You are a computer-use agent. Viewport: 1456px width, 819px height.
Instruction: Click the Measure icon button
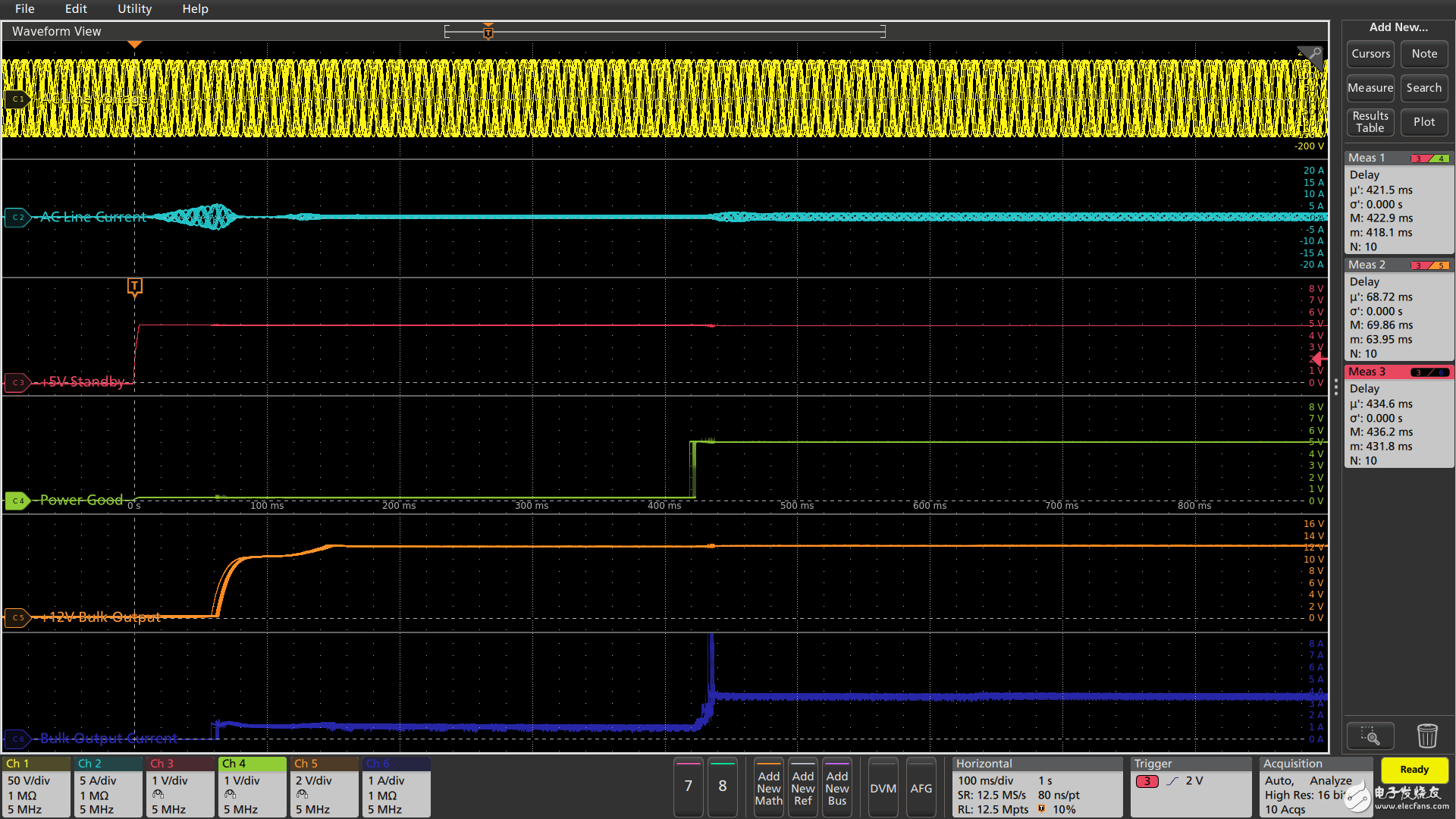(1370, 88)
